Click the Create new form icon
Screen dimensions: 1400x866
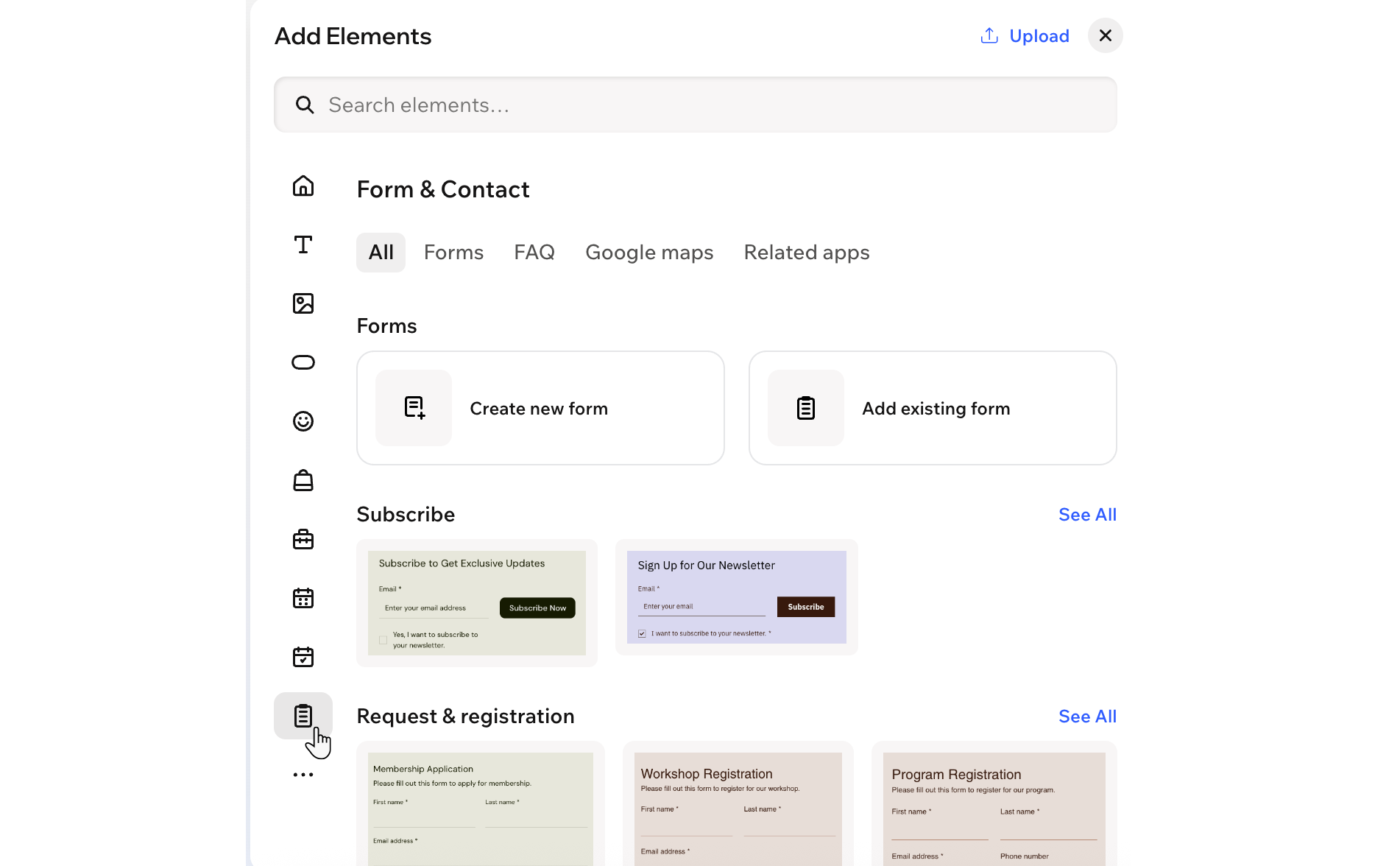(414, 408)
